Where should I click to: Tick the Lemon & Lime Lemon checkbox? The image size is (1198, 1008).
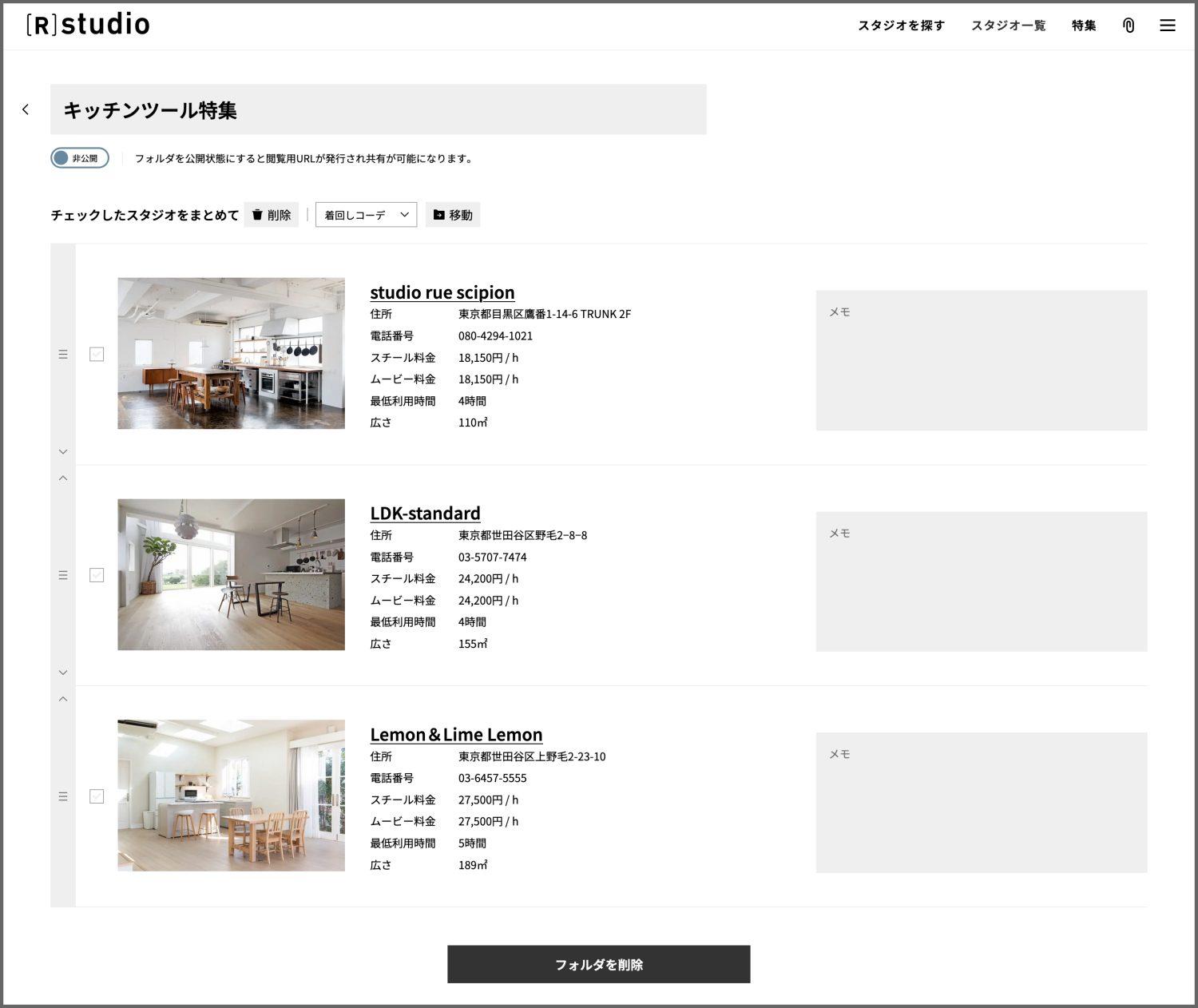[97, 796]
